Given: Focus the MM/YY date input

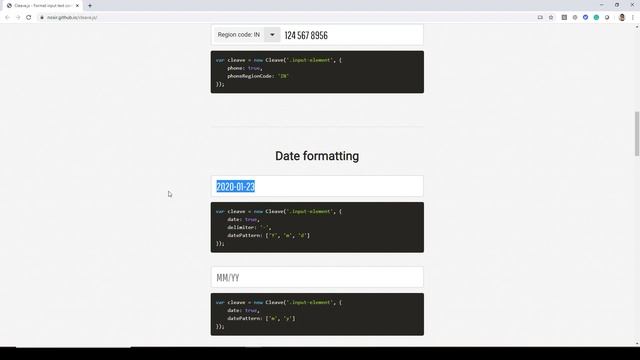Looking at the screenshot, I should (x=317, y=278).
